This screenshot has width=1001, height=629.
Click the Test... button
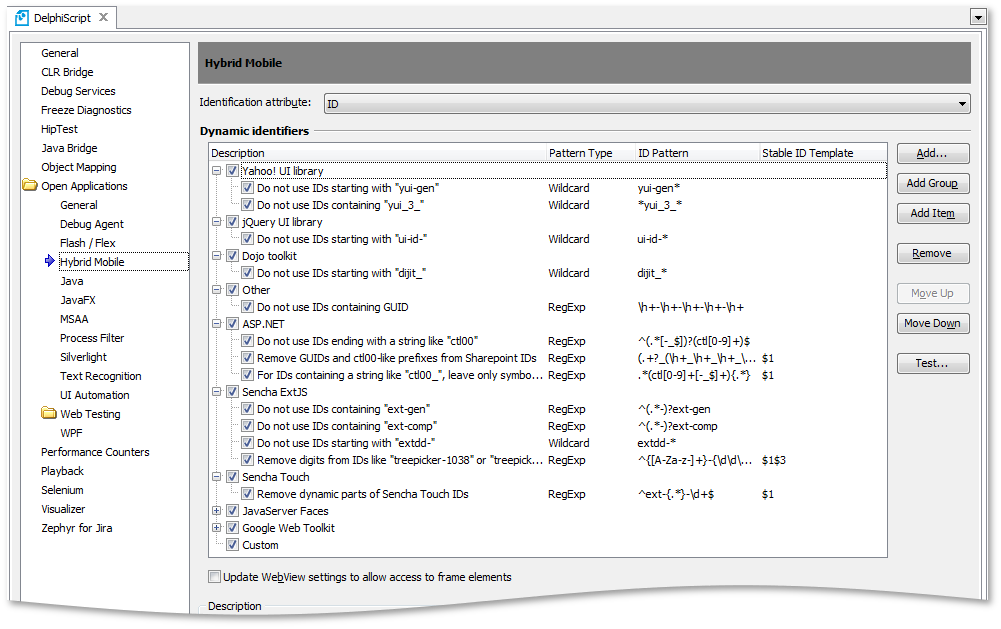point(932,363)
